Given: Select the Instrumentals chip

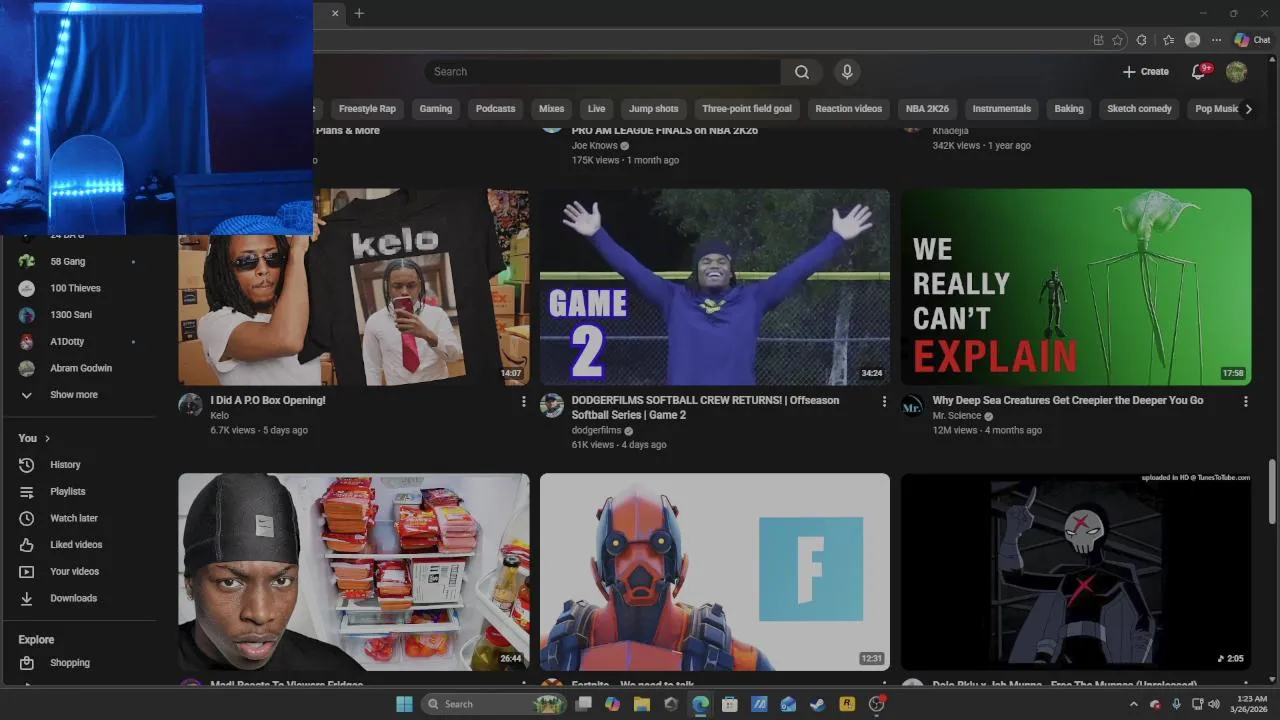Looking at the screenshot, I should (1002, 109).
